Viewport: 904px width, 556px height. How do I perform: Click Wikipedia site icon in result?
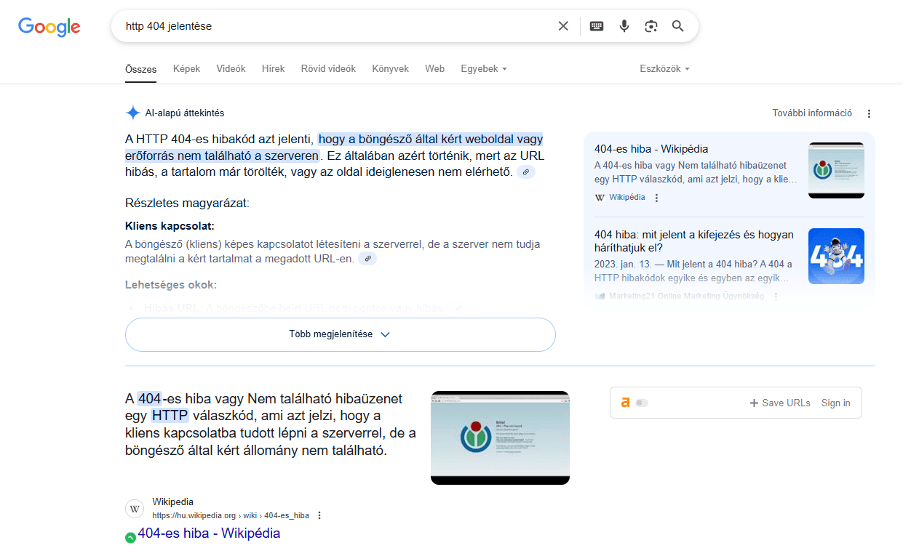click(x=135, y=509)
